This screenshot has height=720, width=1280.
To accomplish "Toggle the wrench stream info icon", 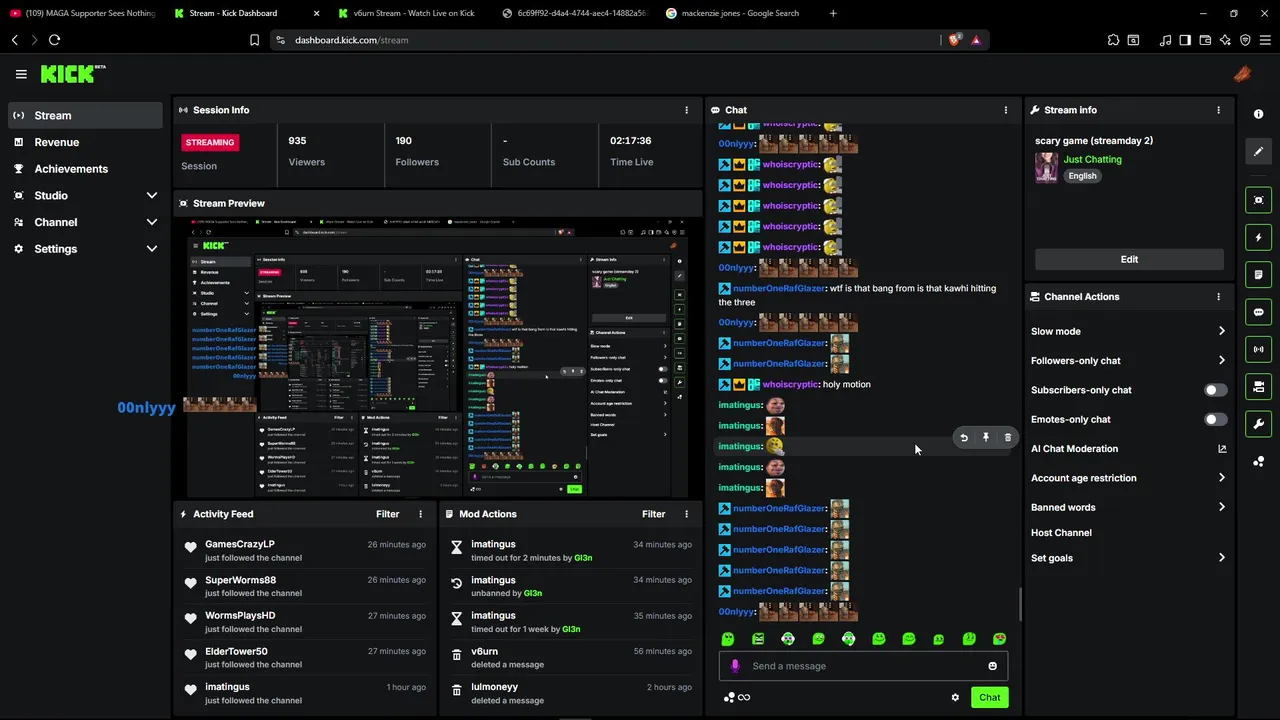I will pyautogui.click(x=1258, y=424).
